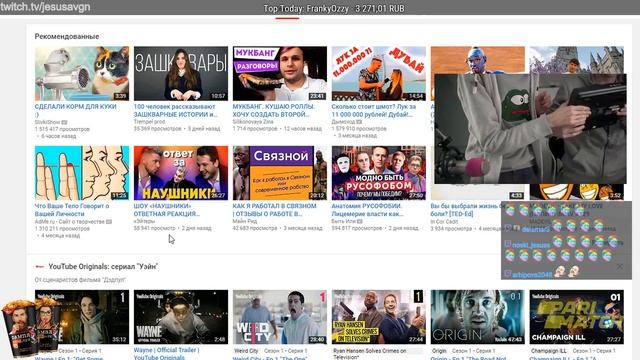The height and width of the screenshot is (360, 640).
Task: Play the Wayne episode 1 thumbnail (35:12)
Action: 82,317
